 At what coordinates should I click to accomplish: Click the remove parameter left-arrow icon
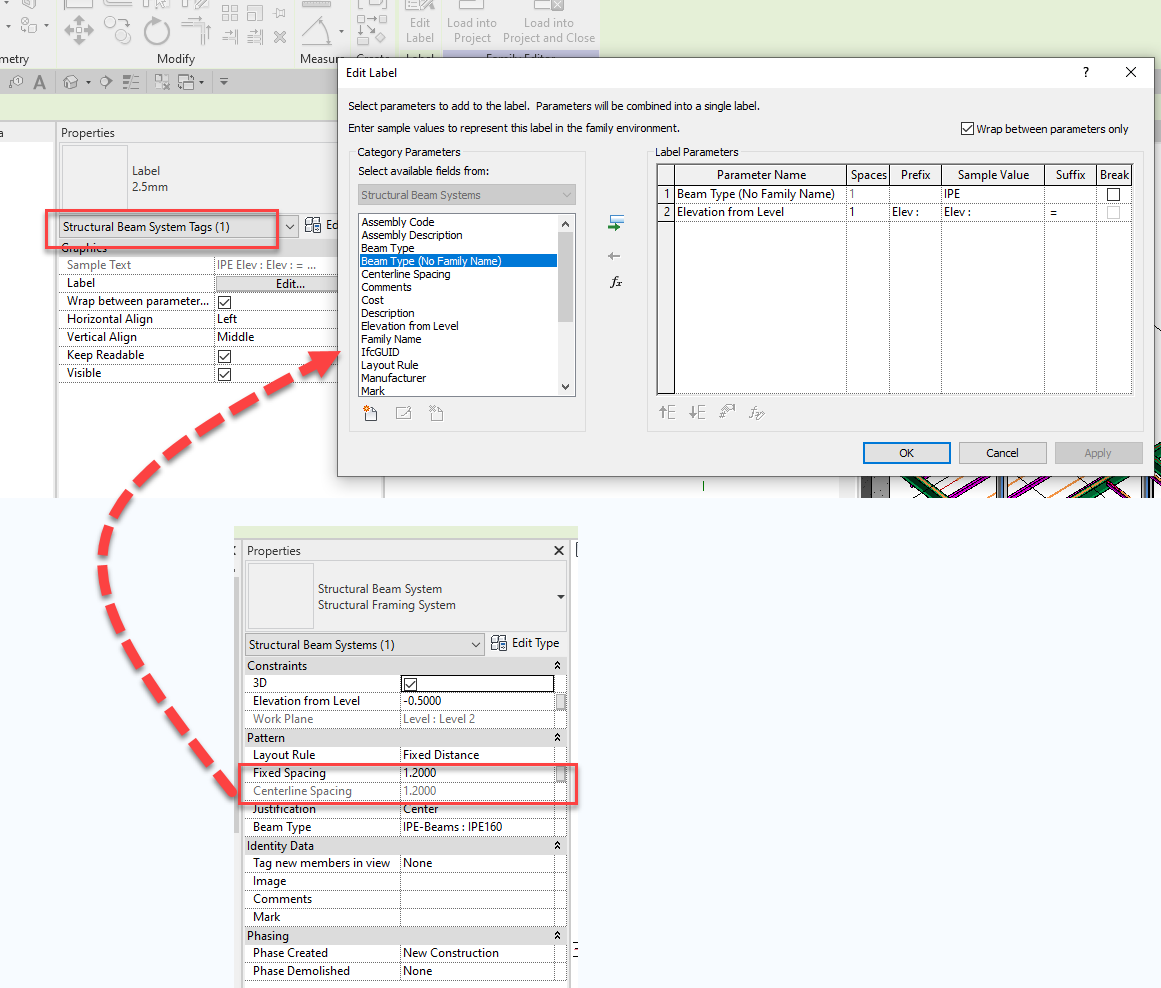(614, 257)
